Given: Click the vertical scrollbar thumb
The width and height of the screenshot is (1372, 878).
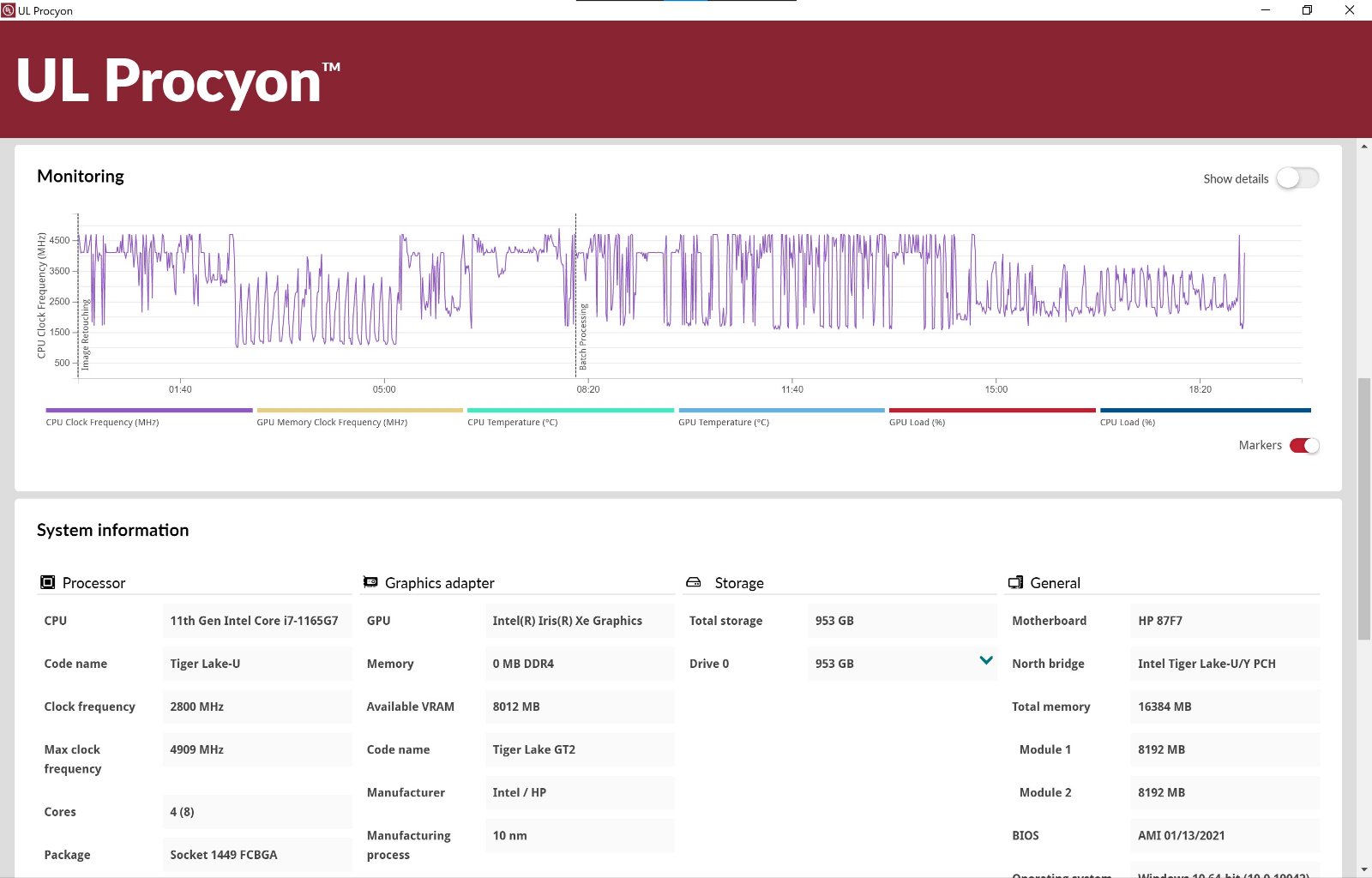Looking at the screenshot, I should coord(1363,508).
